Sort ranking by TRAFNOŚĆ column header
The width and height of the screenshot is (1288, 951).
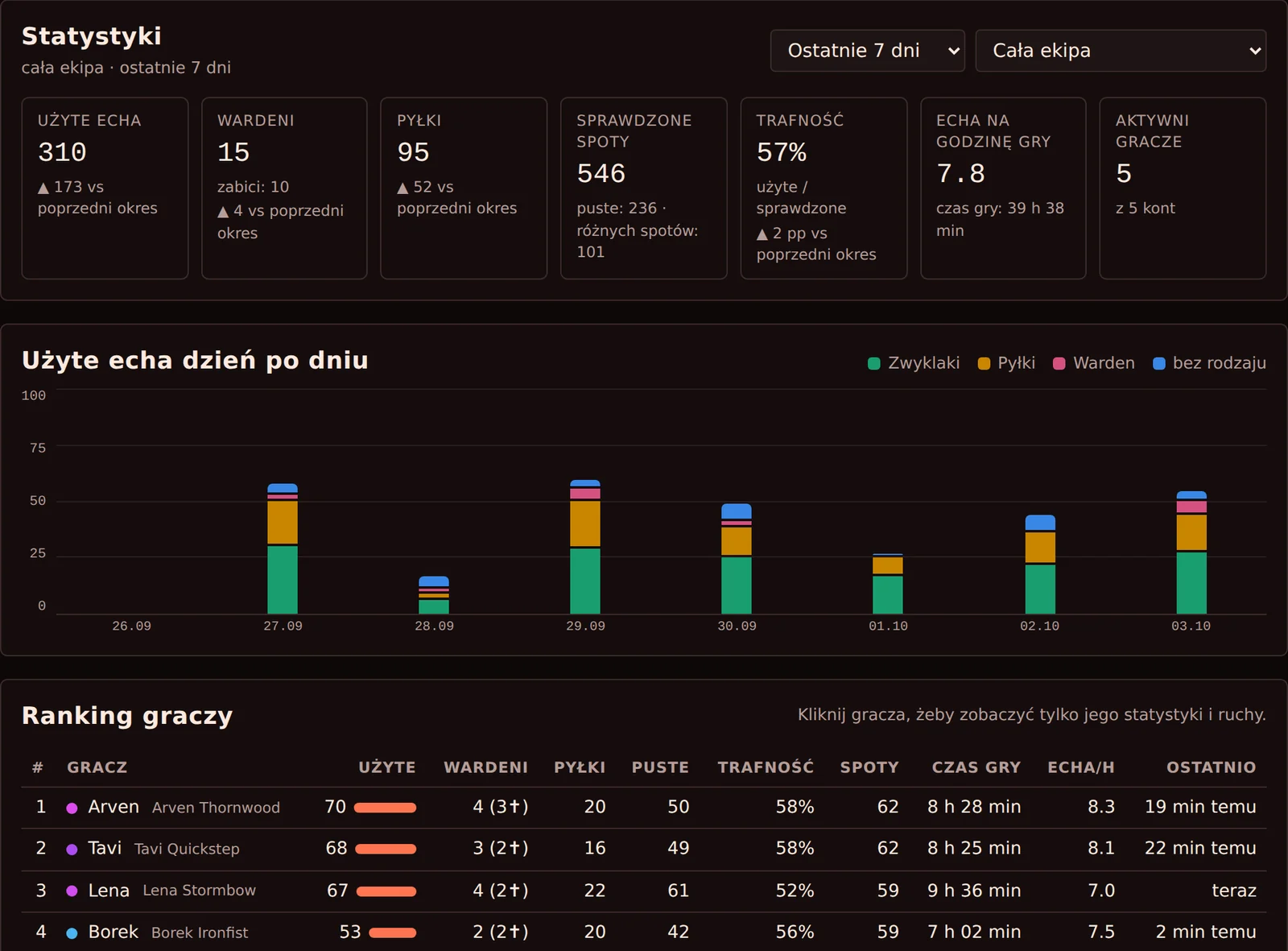(x=766, y=767)
